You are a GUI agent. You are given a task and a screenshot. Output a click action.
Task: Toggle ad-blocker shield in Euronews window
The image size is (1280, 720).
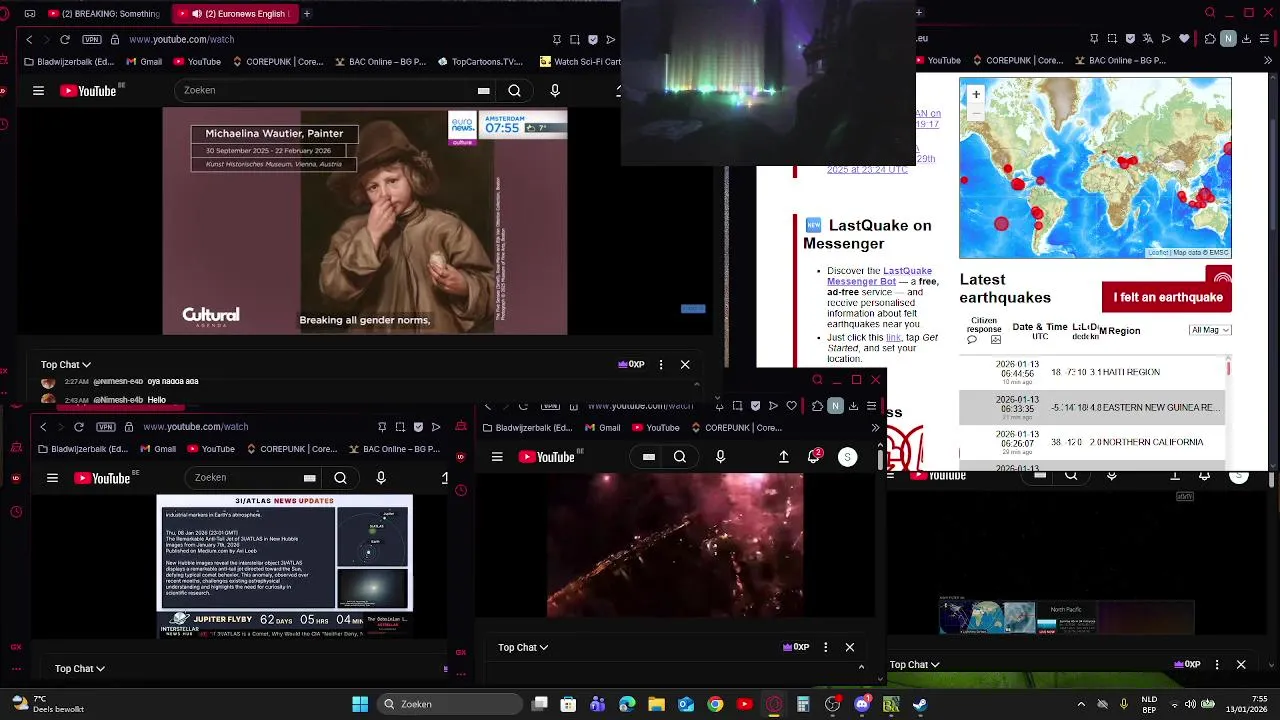point(593,39)
